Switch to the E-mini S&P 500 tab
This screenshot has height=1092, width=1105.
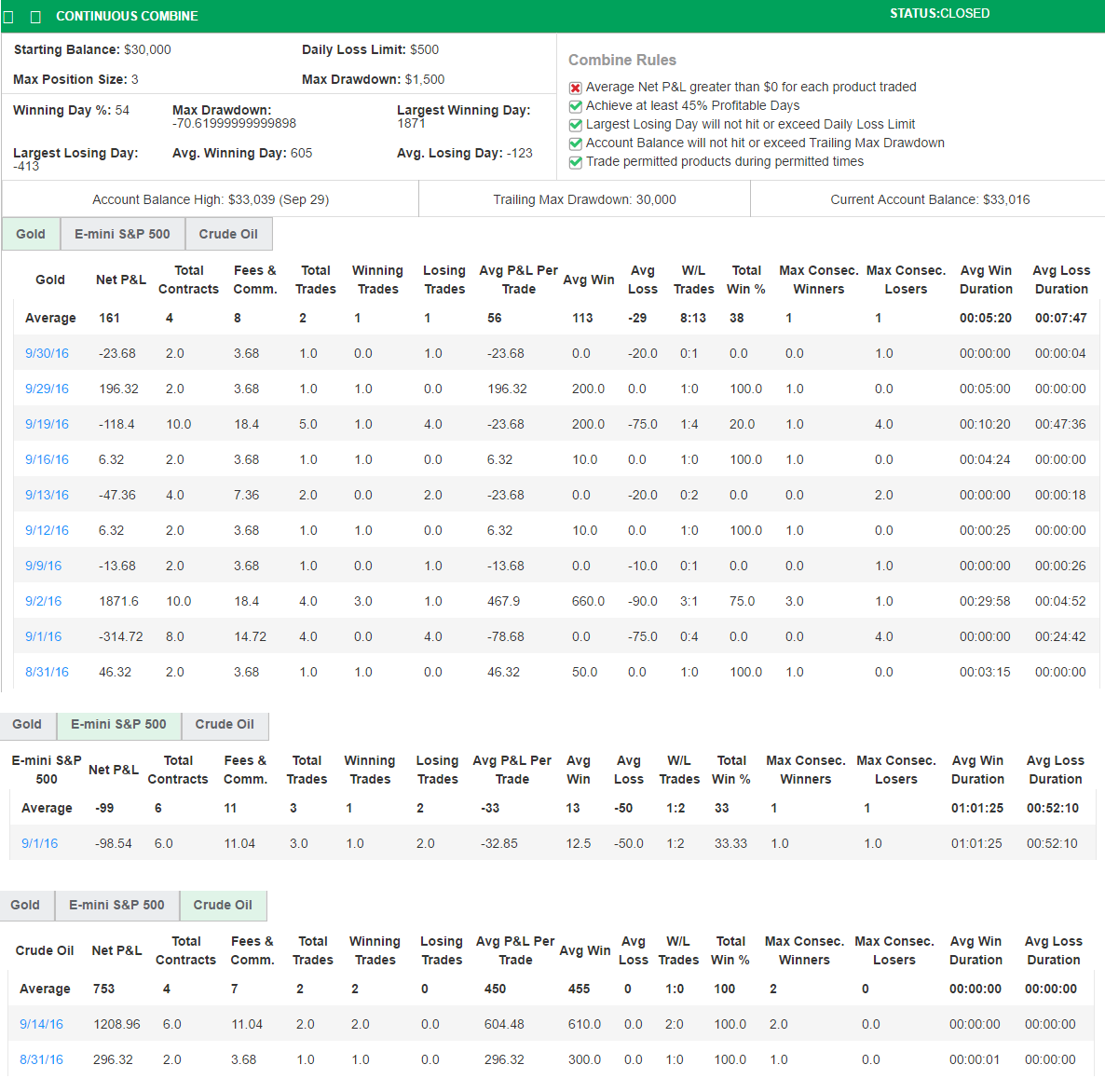tap(122, 234)
